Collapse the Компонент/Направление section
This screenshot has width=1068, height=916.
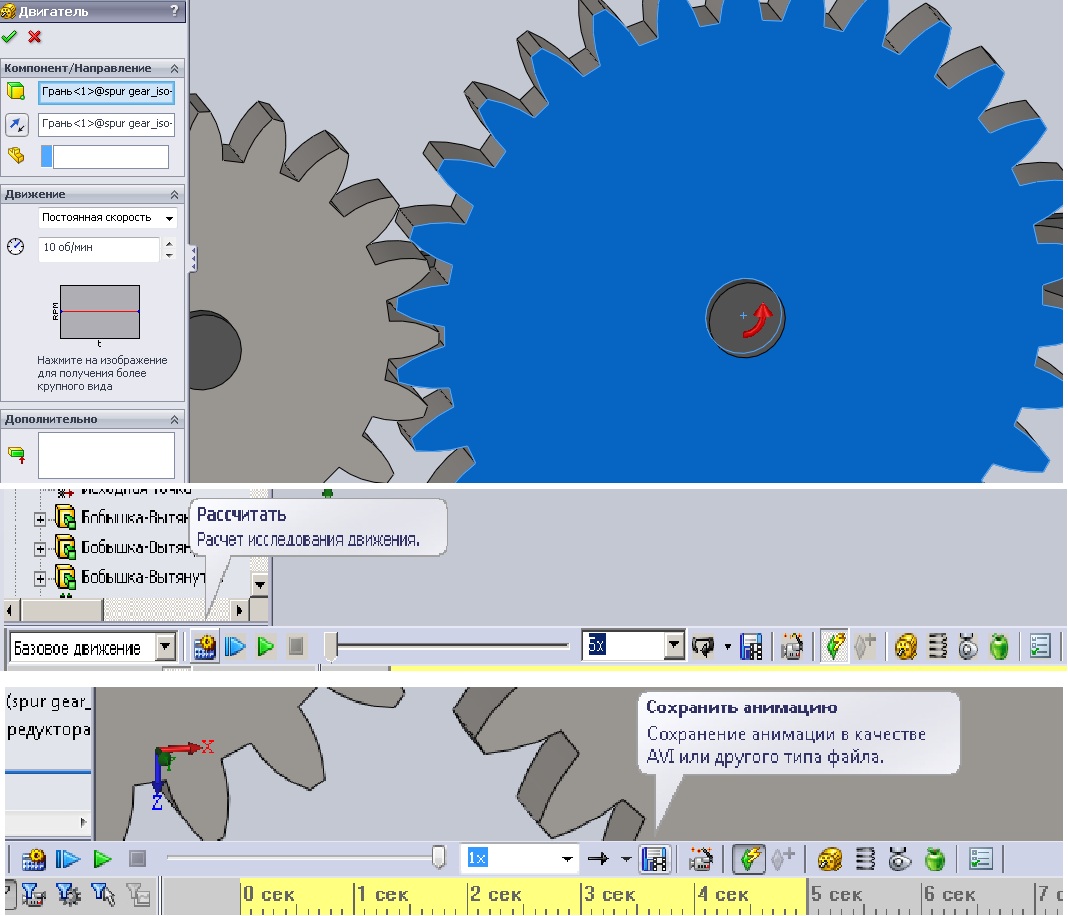click(x=174, y=68)
